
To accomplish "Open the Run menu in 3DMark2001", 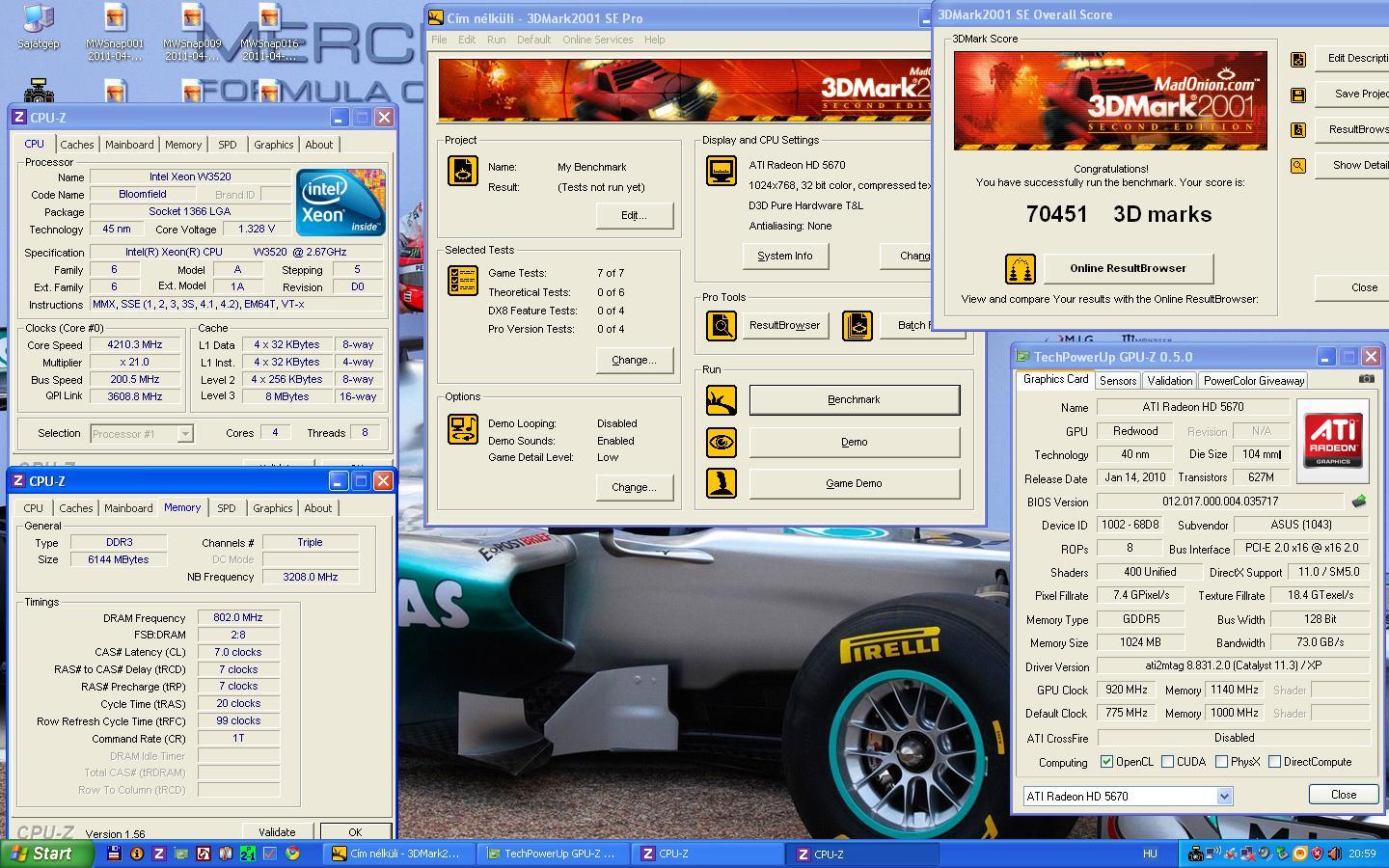I will coord(496,40).
